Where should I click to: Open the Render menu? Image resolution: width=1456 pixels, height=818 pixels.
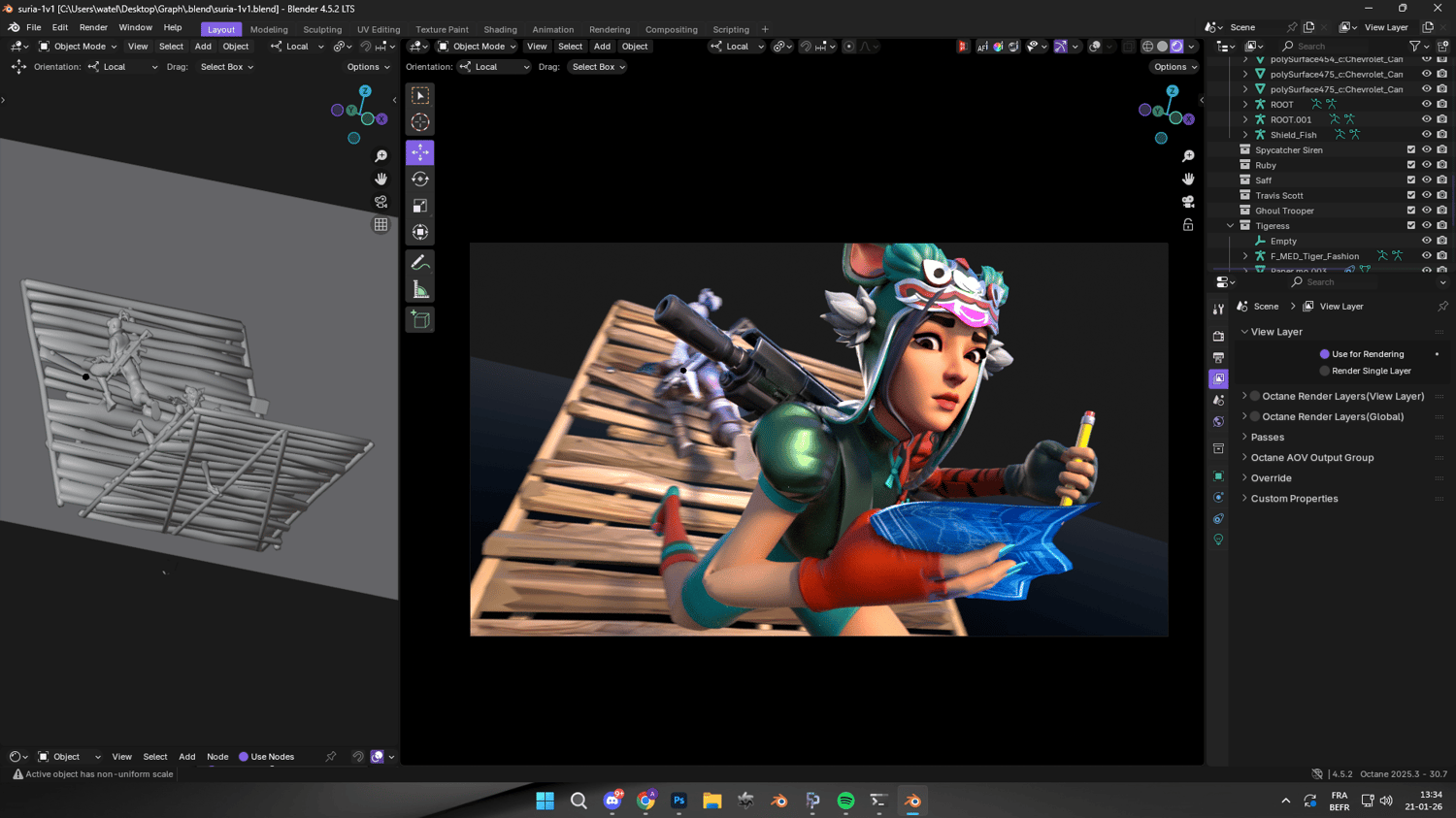pyautogui.click(x=93, y=27)
